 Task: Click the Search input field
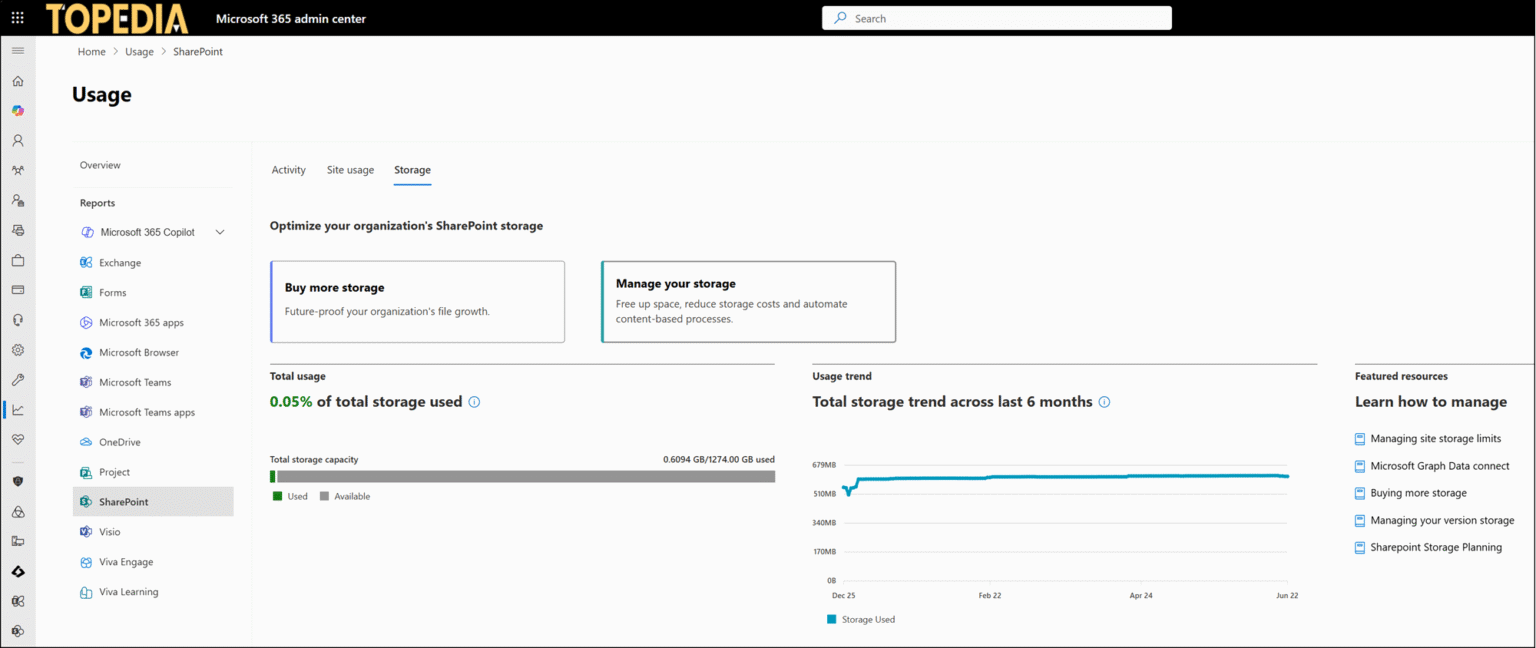click(x=1000, y=18)
